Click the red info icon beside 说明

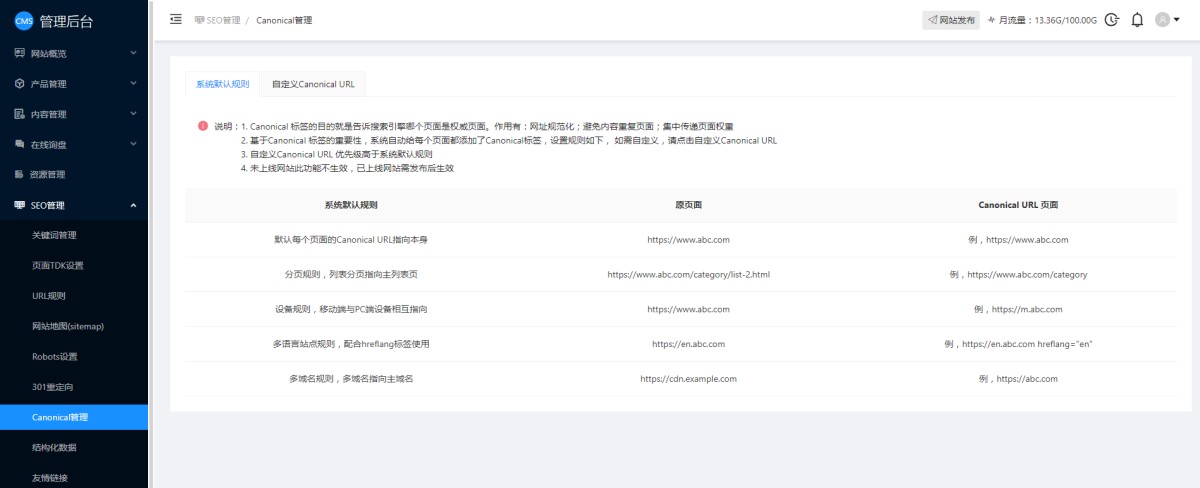[203, 127]
